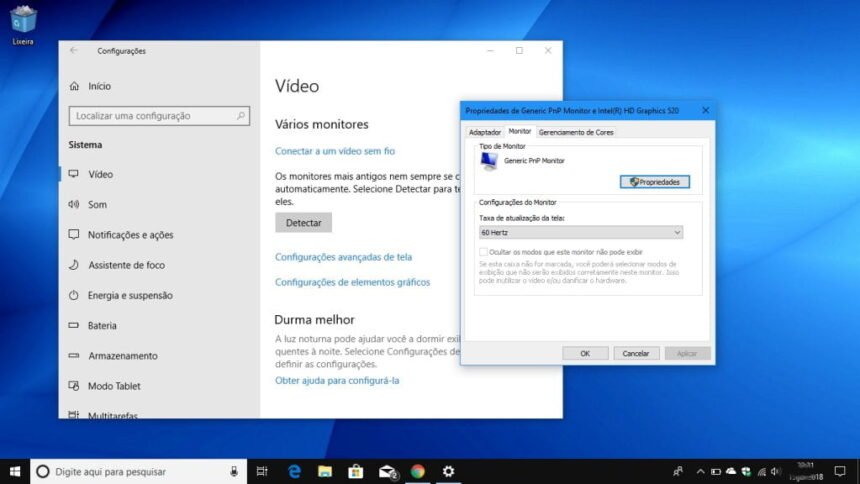This screenshot has width=860, height=484.
Task: Minimize the Configurações window
Action: (490, 50)
